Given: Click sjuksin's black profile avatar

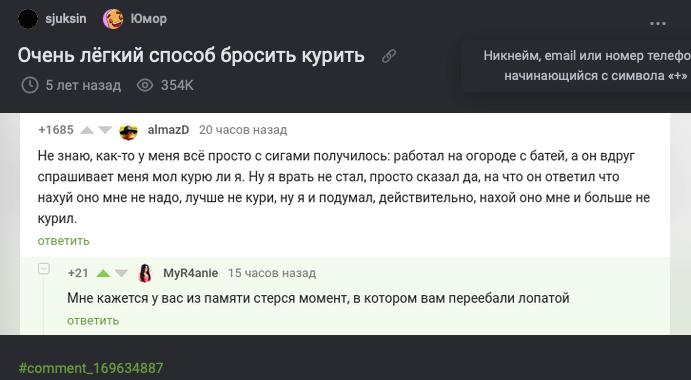Looking at the screenshot, I should [28, 19].
